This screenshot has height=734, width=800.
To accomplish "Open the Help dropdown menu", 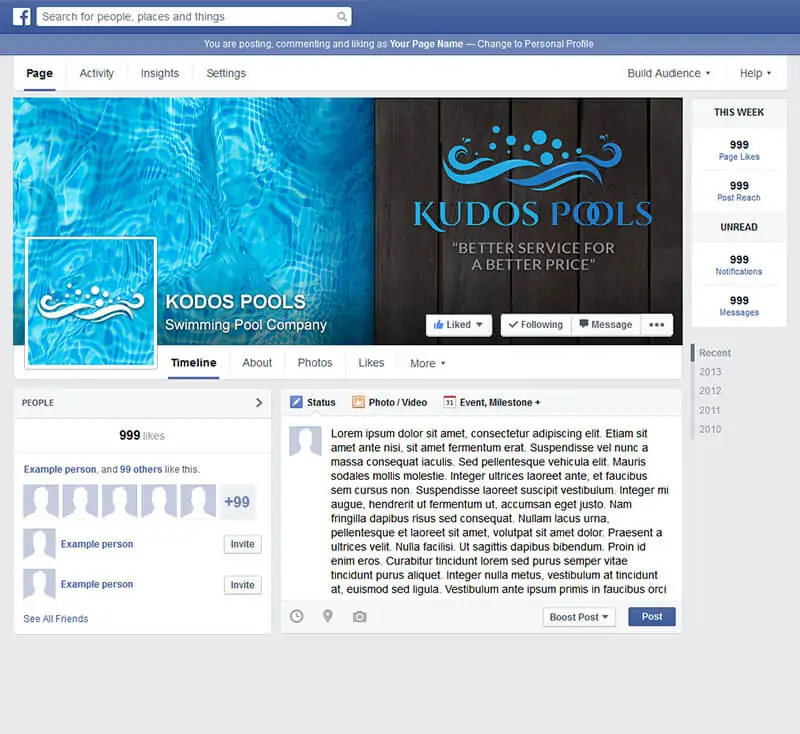I will tap(755, 73).
